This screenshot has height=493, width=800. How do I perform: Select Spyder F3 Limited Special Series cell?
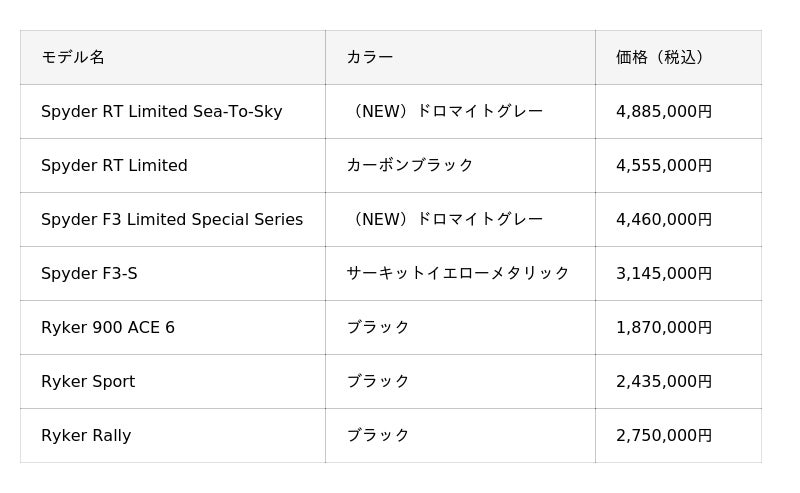click(173, 219)
